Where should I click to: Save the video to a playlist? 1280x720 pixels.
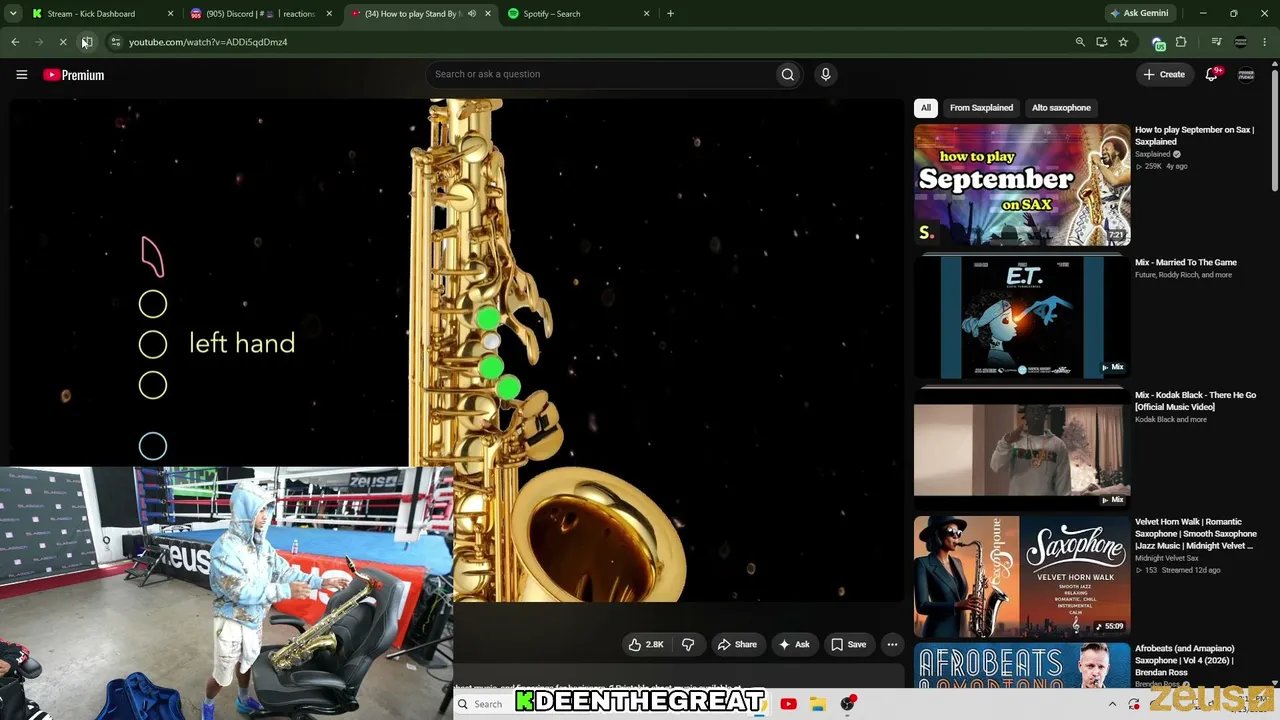click(x=849, y=645)
